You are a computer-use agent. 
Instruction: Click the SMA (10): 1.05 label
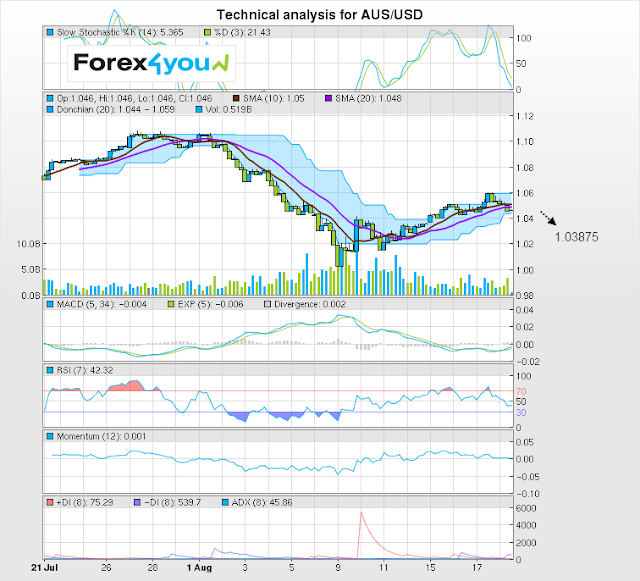(273, 98)
